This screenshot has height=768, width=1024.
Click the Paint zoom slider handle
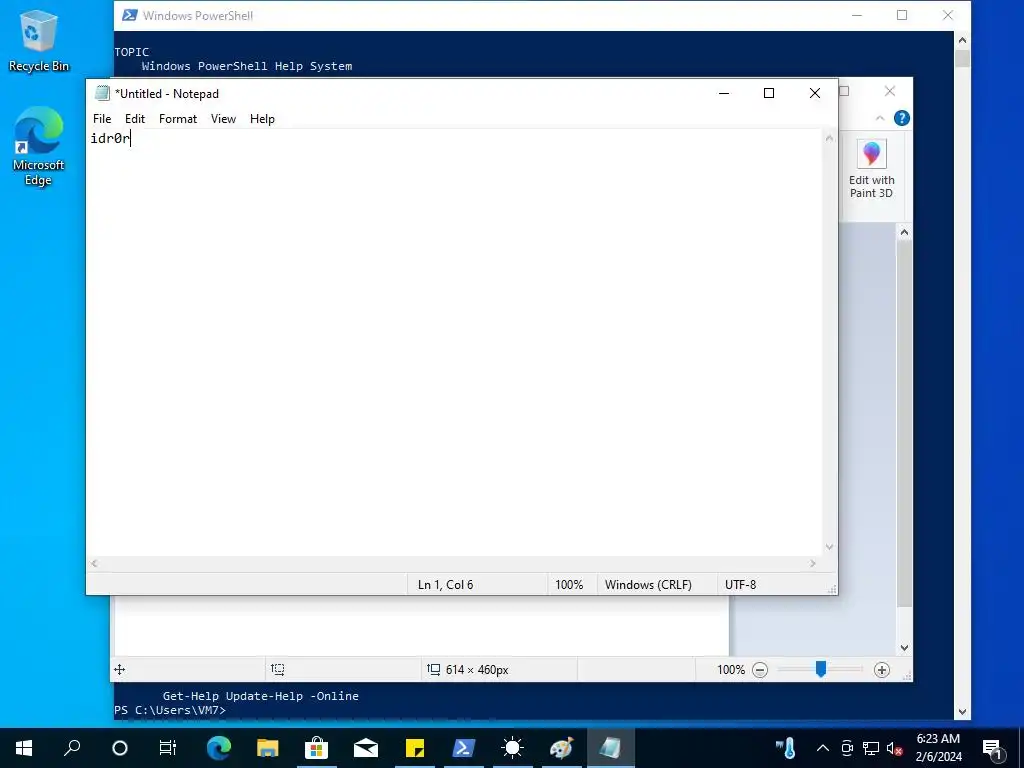click(x=821, y=669)
